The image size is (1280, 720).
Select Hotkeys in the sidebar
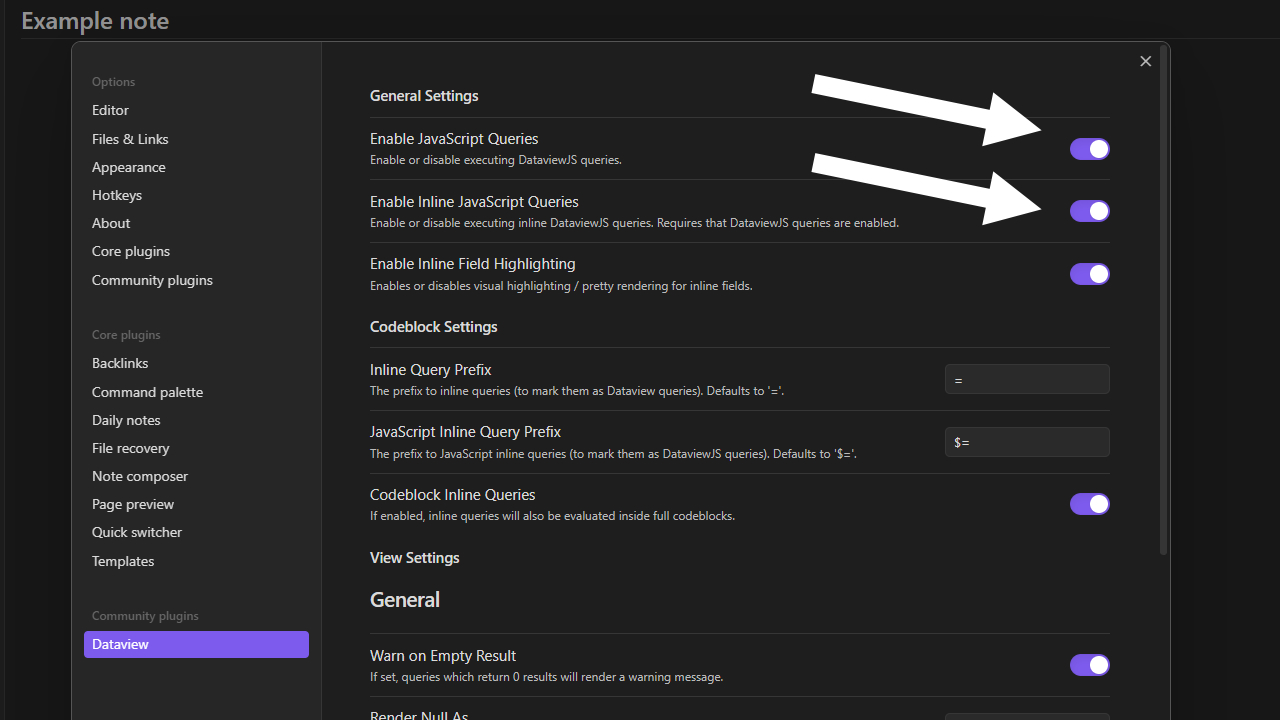(117, 195)
